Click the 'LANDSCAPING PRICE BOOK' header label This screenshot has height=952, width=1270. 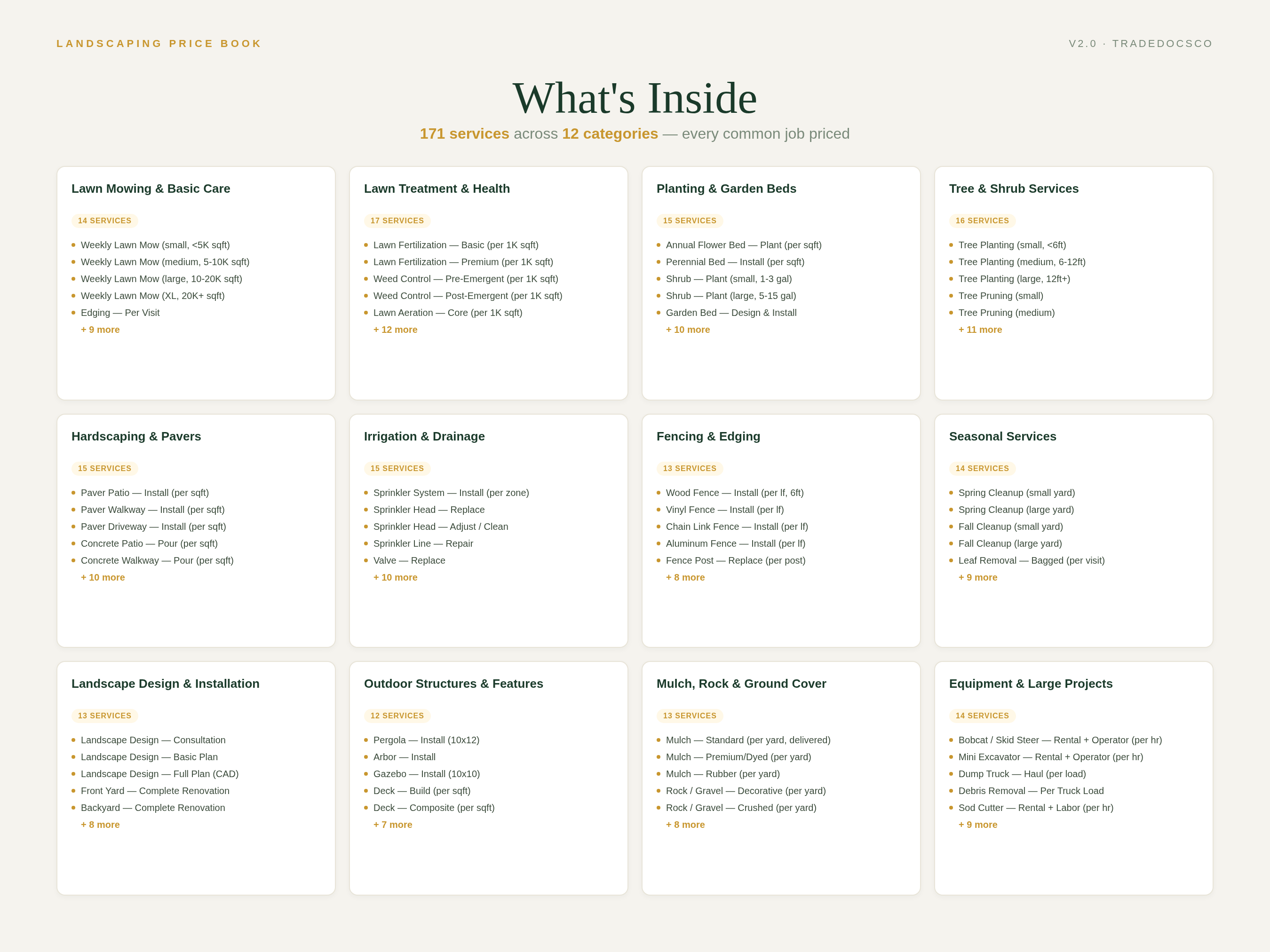(x=159, y=44)
